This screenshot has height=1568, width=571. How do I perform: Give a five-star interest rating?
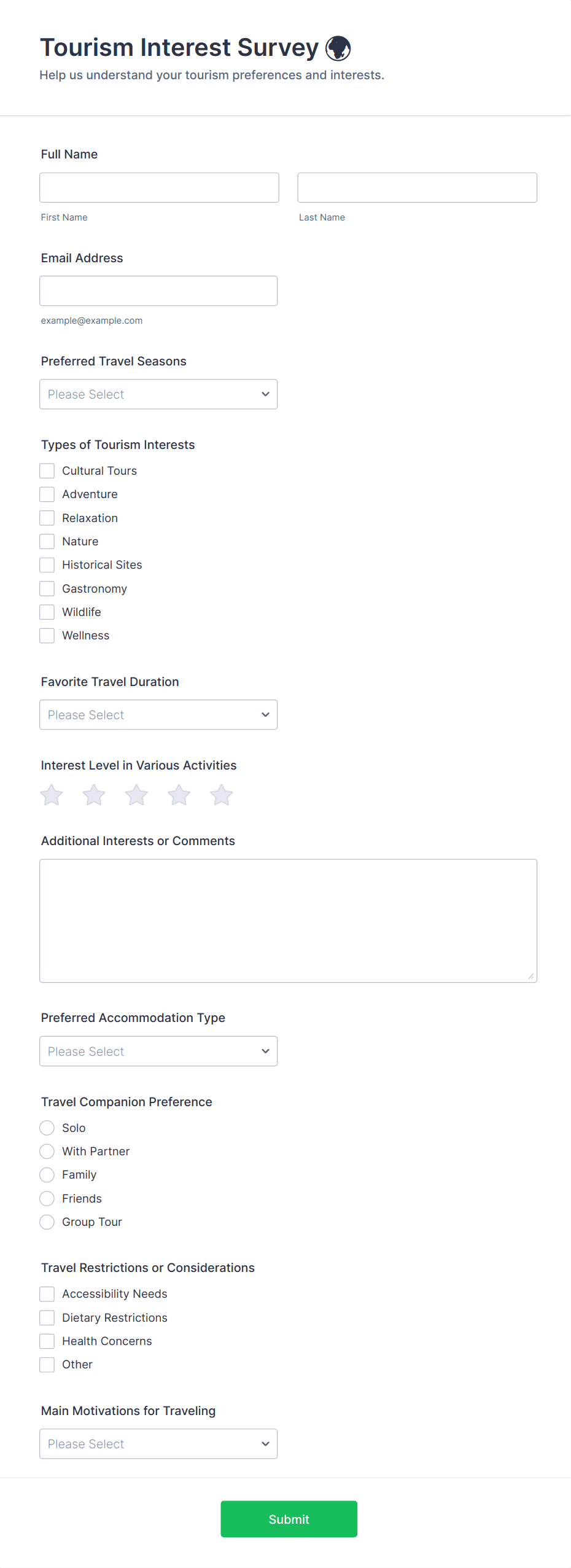coord(221,795)
